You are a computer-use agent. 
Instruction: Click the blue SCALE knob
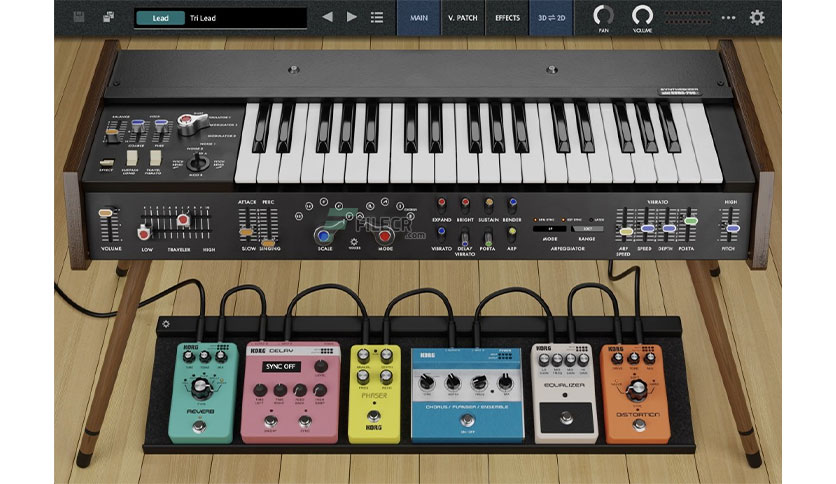click(323, 236)
